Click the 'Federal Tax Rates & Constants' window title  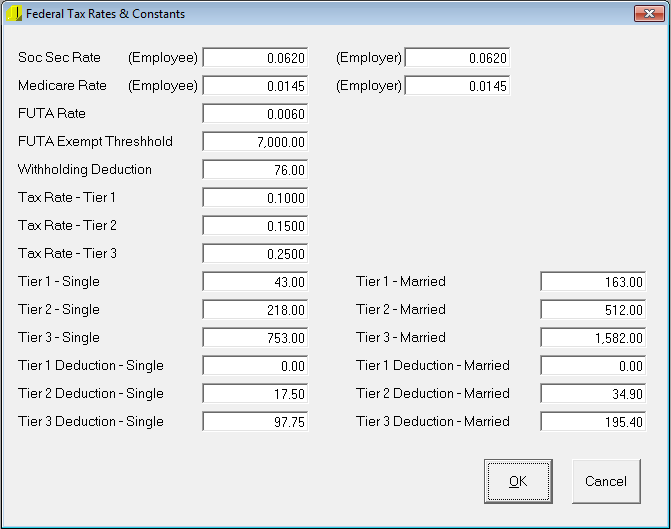pos(105,14)
